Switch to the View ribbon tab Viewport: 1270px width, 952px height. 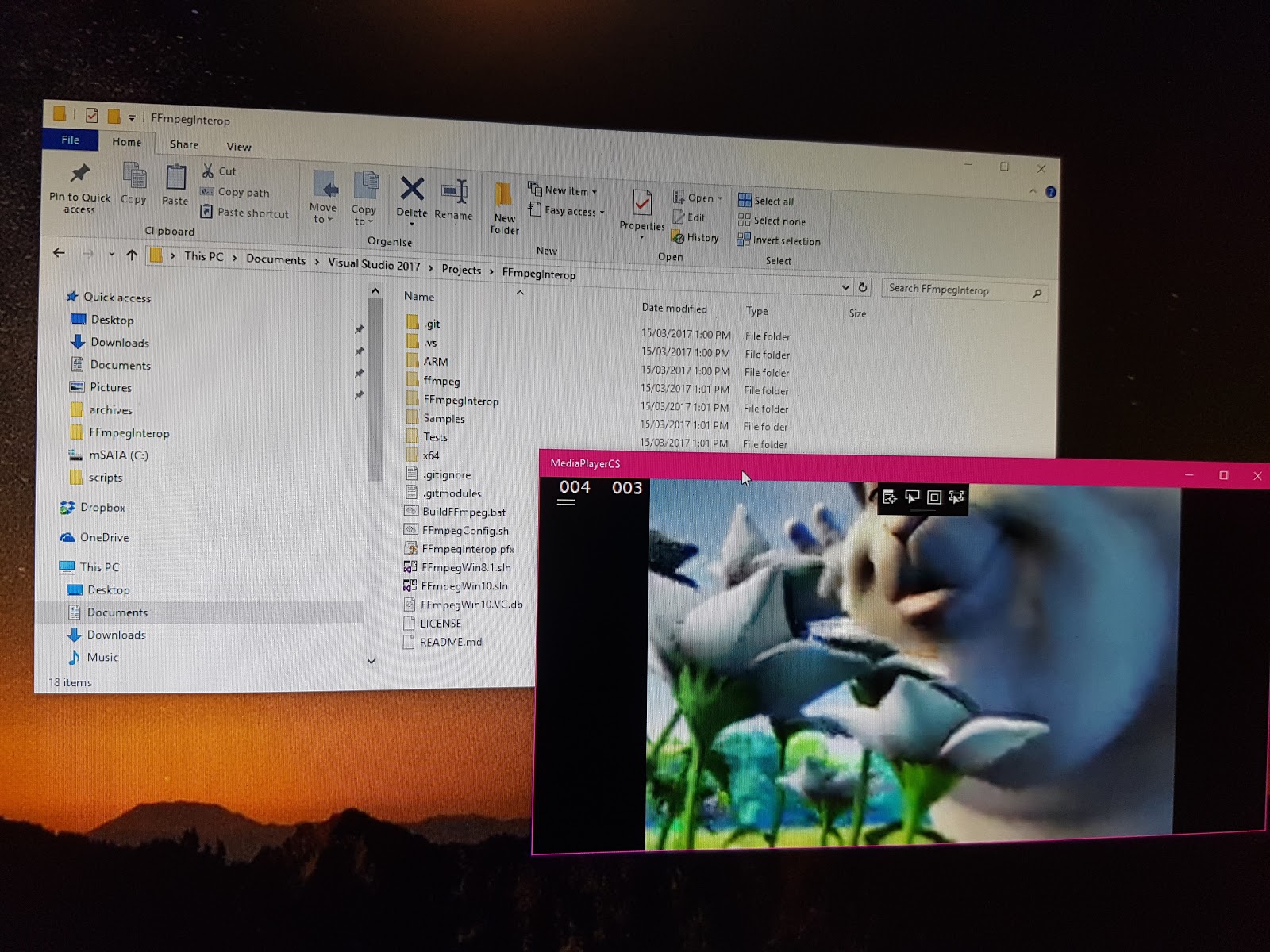(239, 147)
